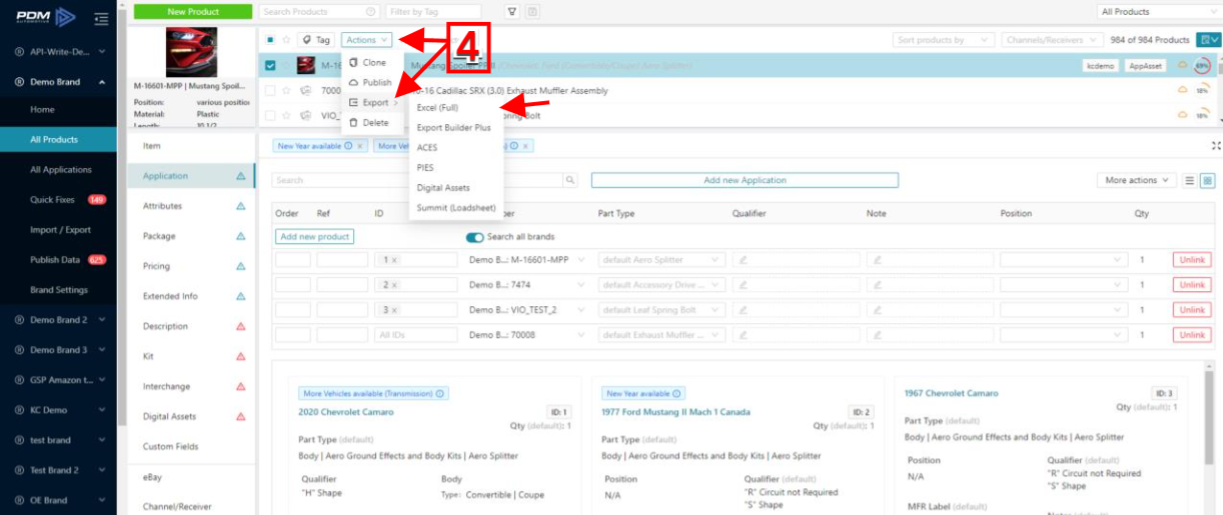
Task: Select PIES export option
Action: point(425,168)
